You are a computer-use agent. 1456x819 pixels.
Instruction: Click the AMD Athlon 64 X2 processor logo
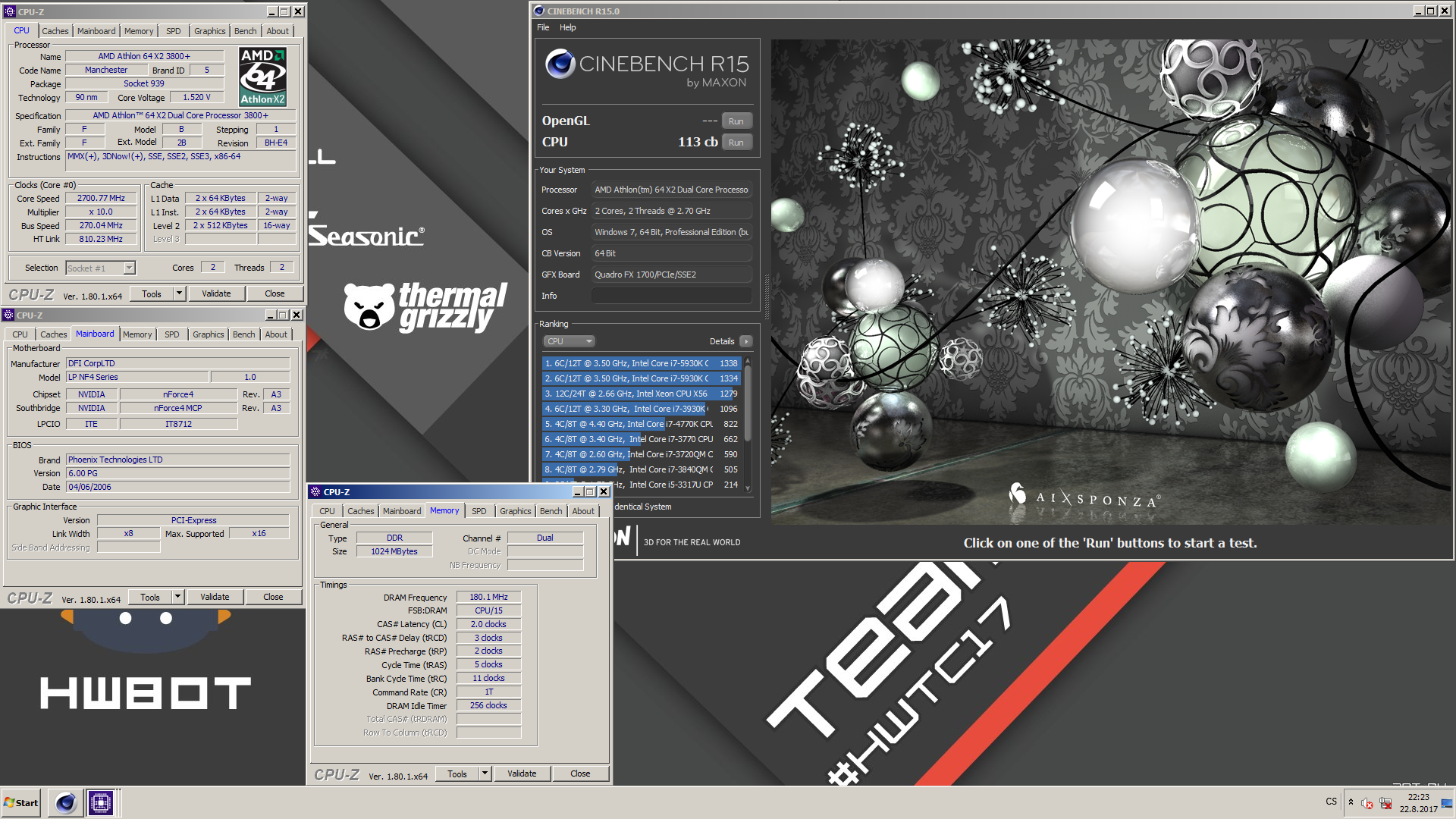click(262, 77)
